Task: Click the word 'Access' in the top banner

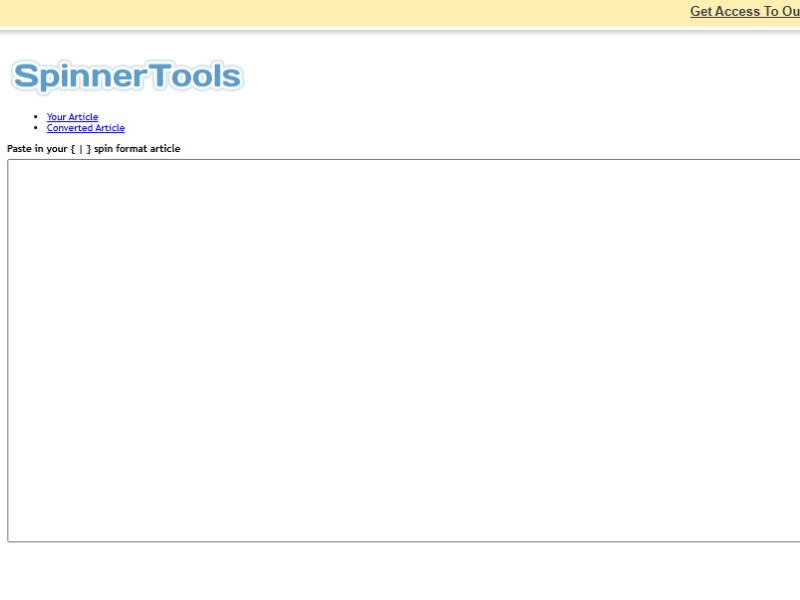Action: (738, 12)
